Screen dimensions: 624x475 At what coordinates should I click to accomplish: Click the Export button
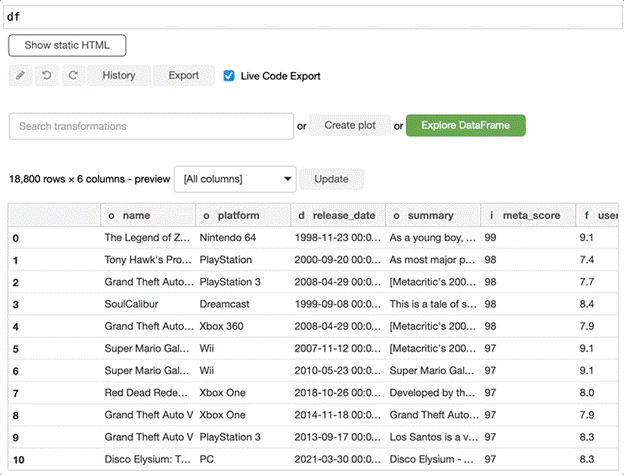183,75
